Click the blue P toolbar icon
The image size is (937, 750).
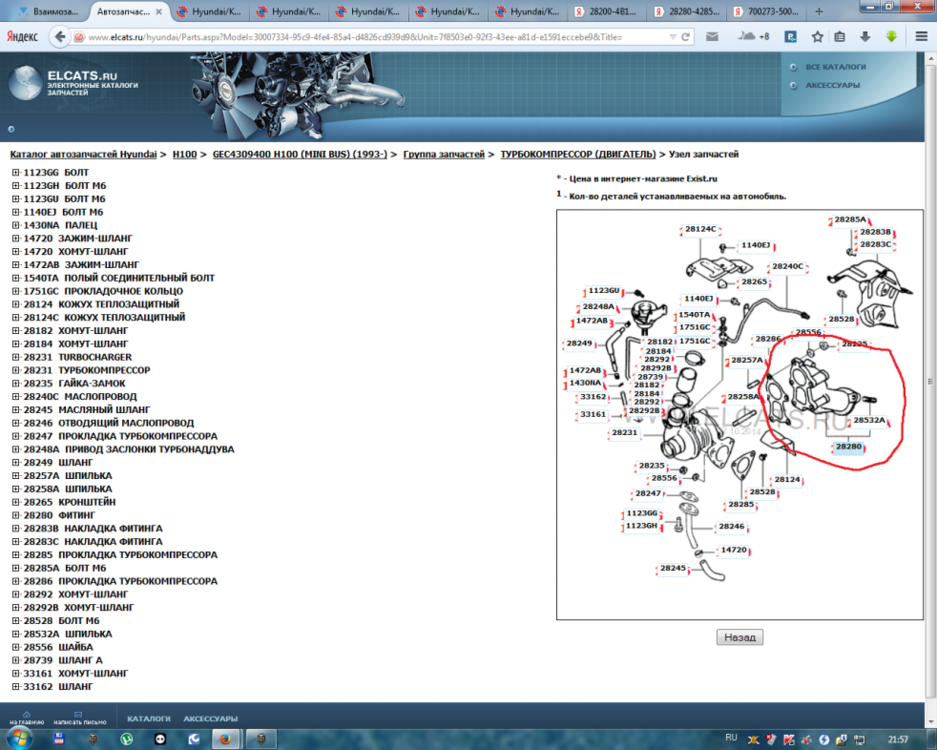coord(790,37)
